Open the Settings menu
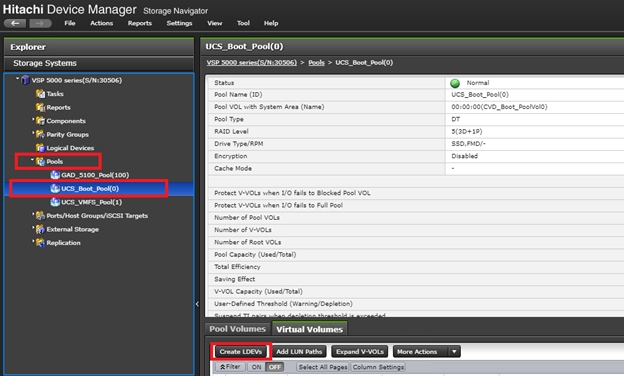The width and height of the screenshot is (624, 376). tap(179, 23)
